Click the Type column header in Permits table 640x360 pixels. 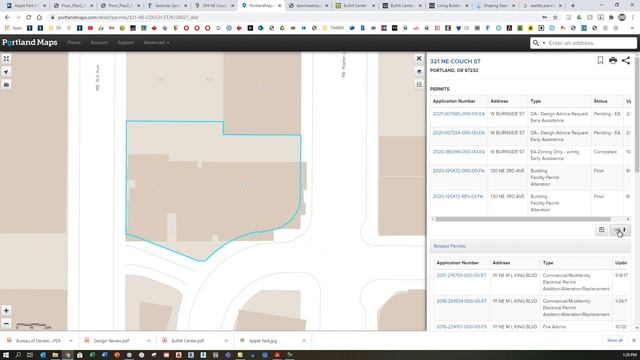pyautogui.click(x=536, y=101)
